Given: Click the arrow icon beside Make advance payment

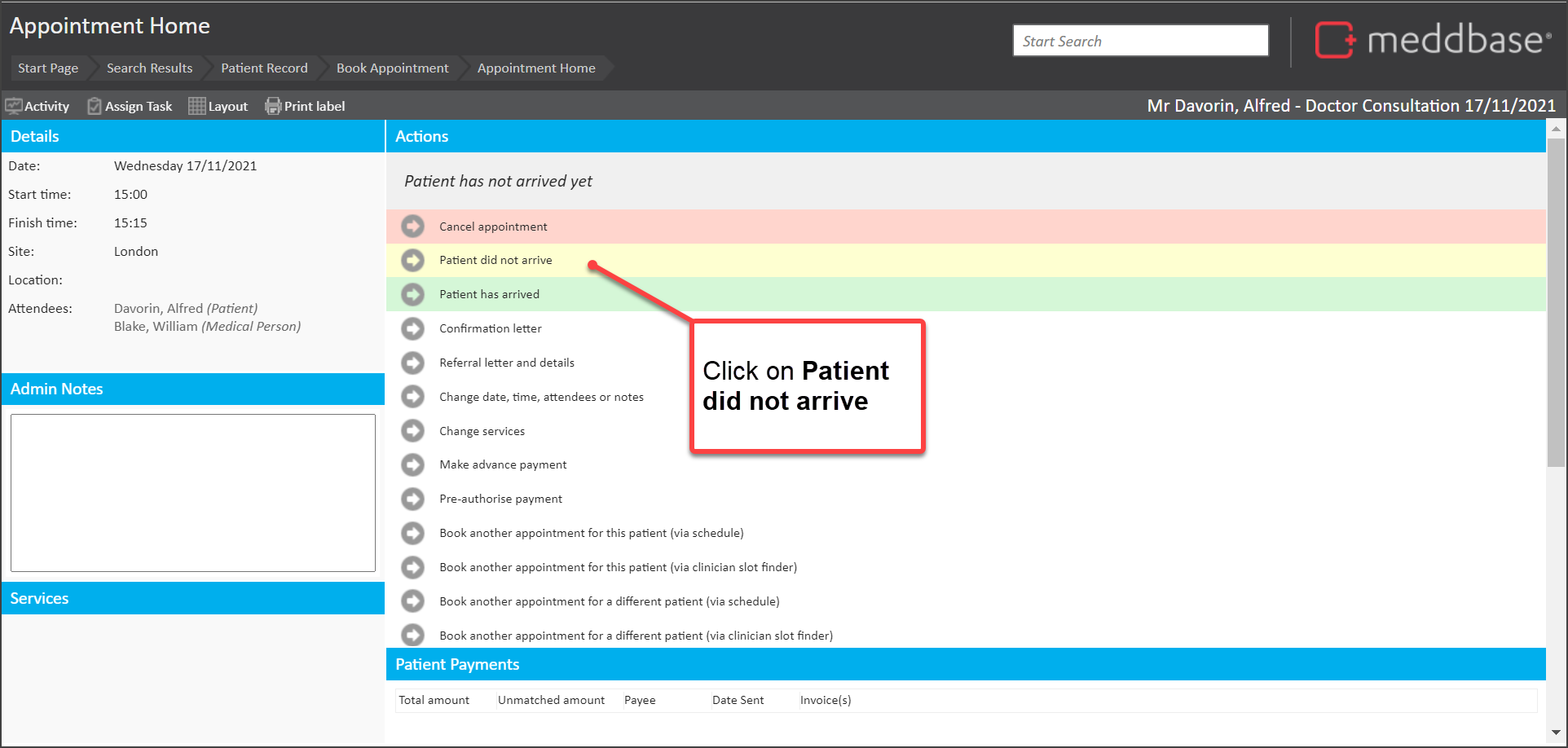Looking at the screenshot, I should coord(413,464).
